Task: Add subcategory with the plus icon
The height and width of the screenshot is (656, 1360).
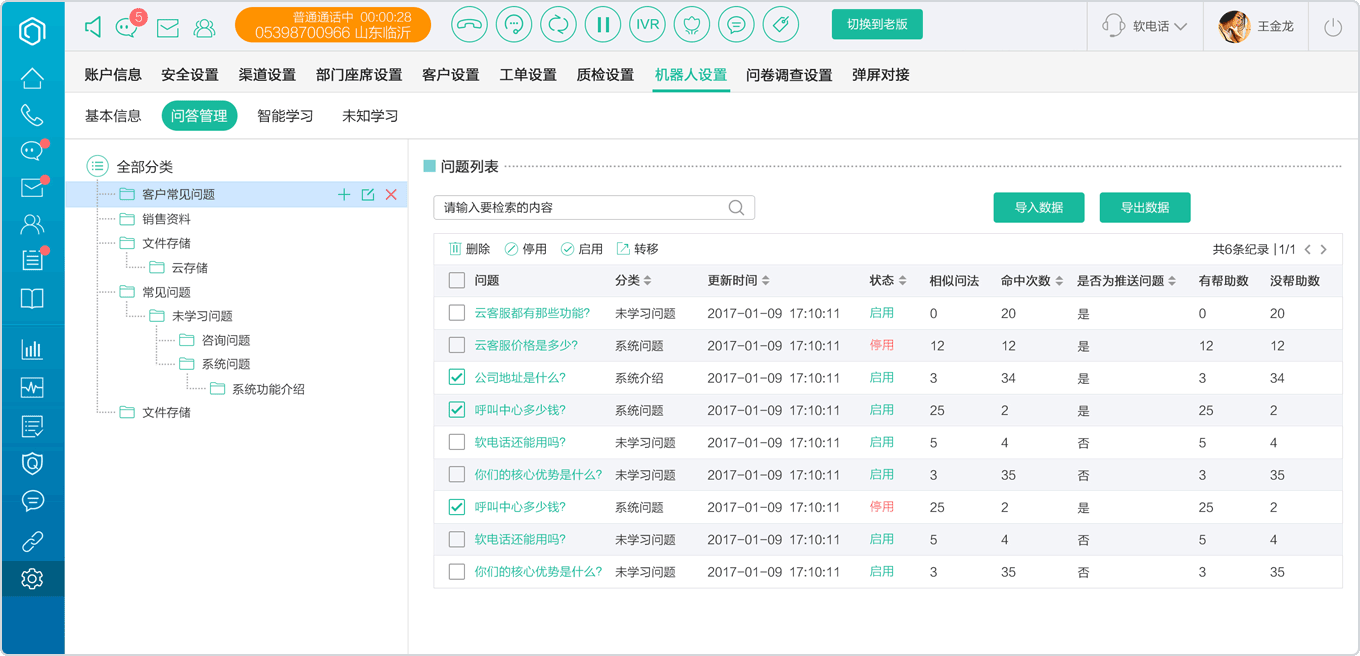Action: coord(344,194)
